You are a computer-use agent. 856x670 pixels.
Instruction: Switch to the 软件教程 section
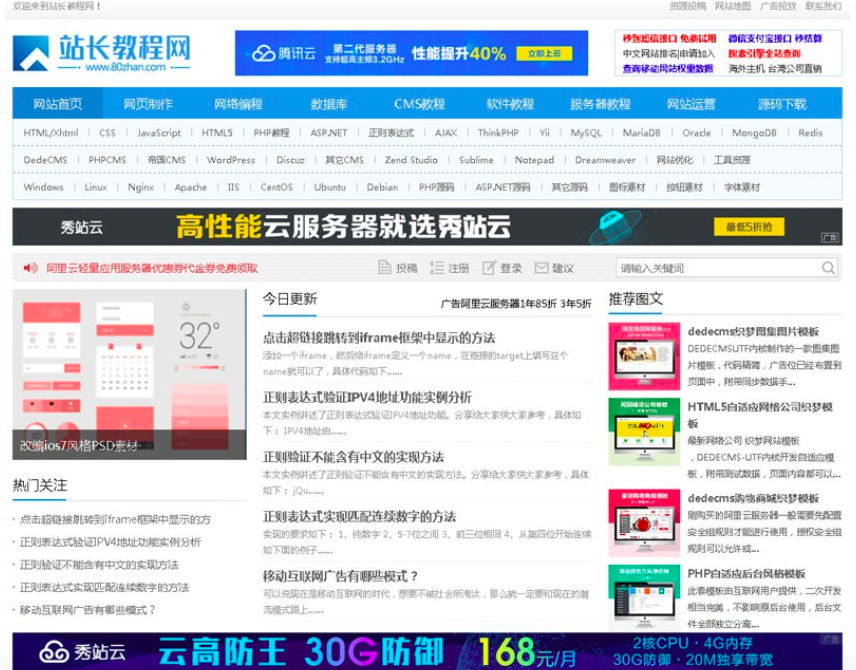click(x=510, y=104)
